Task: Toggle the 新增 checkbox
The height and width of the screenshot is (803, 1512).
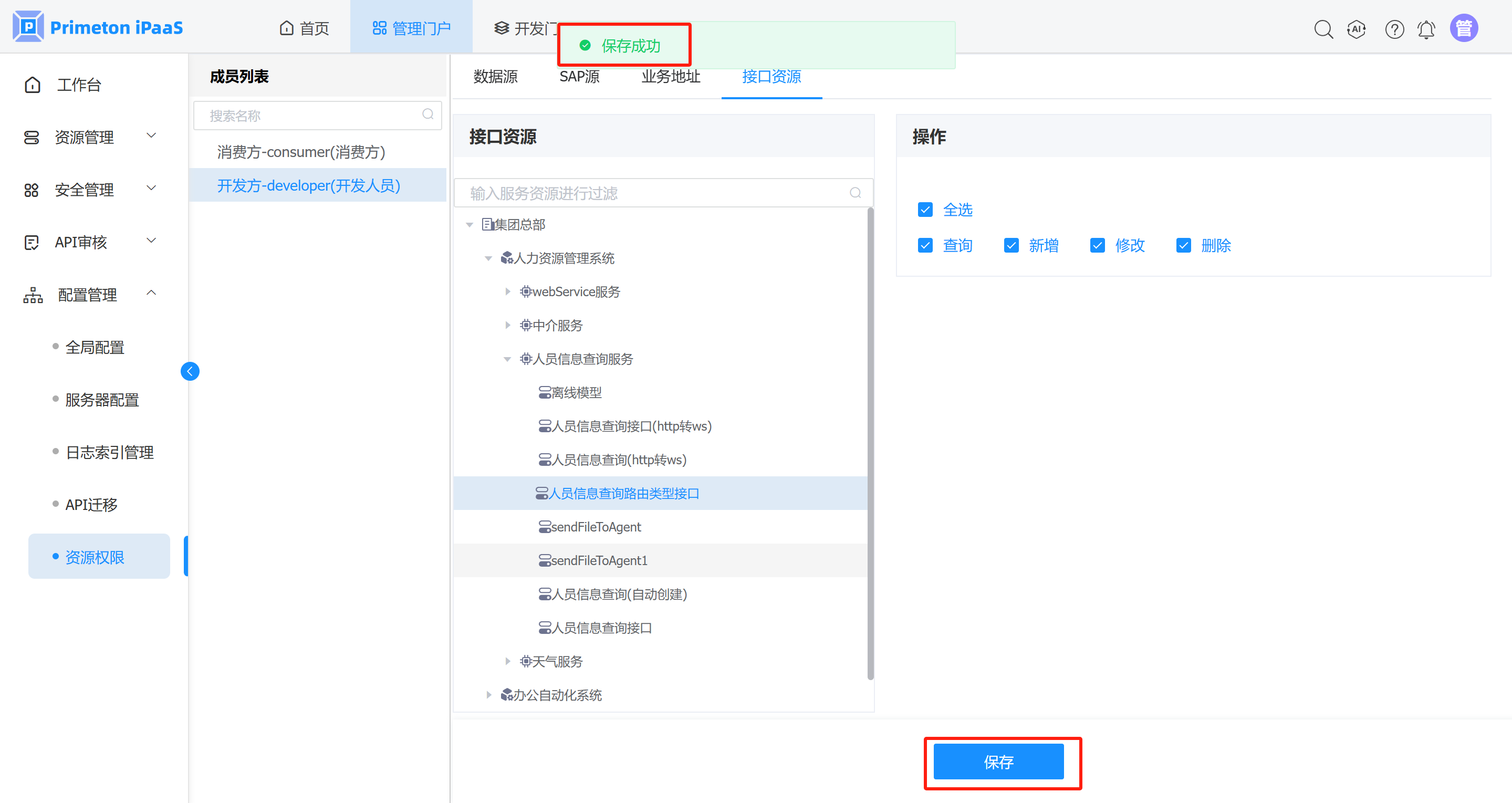Action: coord(1012,245)
